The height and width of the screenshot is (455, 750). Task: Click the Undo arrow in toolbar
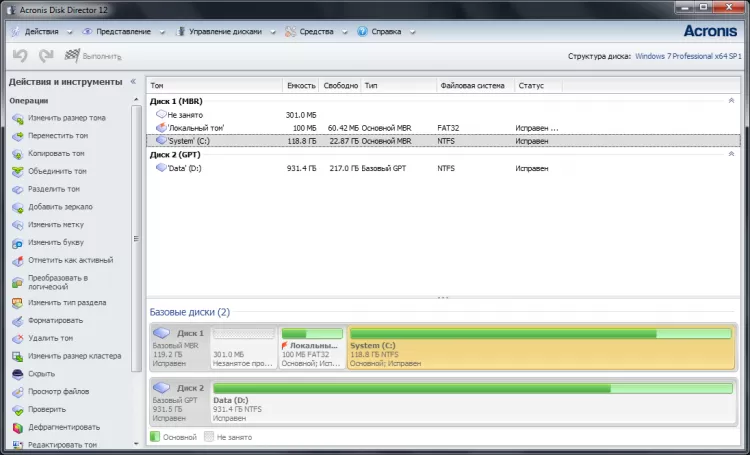click(20, 56)
